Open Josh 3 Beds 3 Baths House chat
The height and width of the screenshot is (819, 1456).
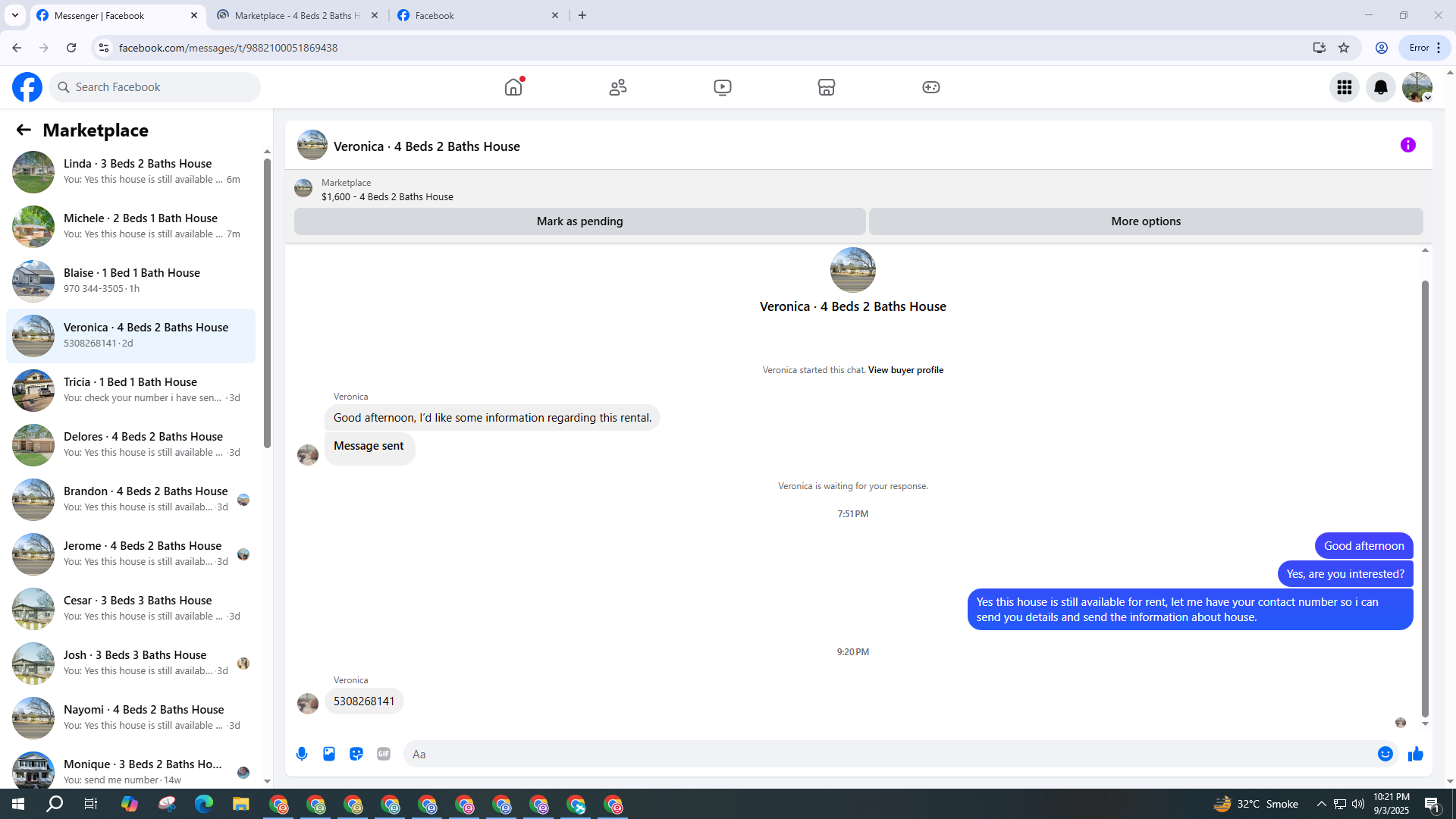131,664
